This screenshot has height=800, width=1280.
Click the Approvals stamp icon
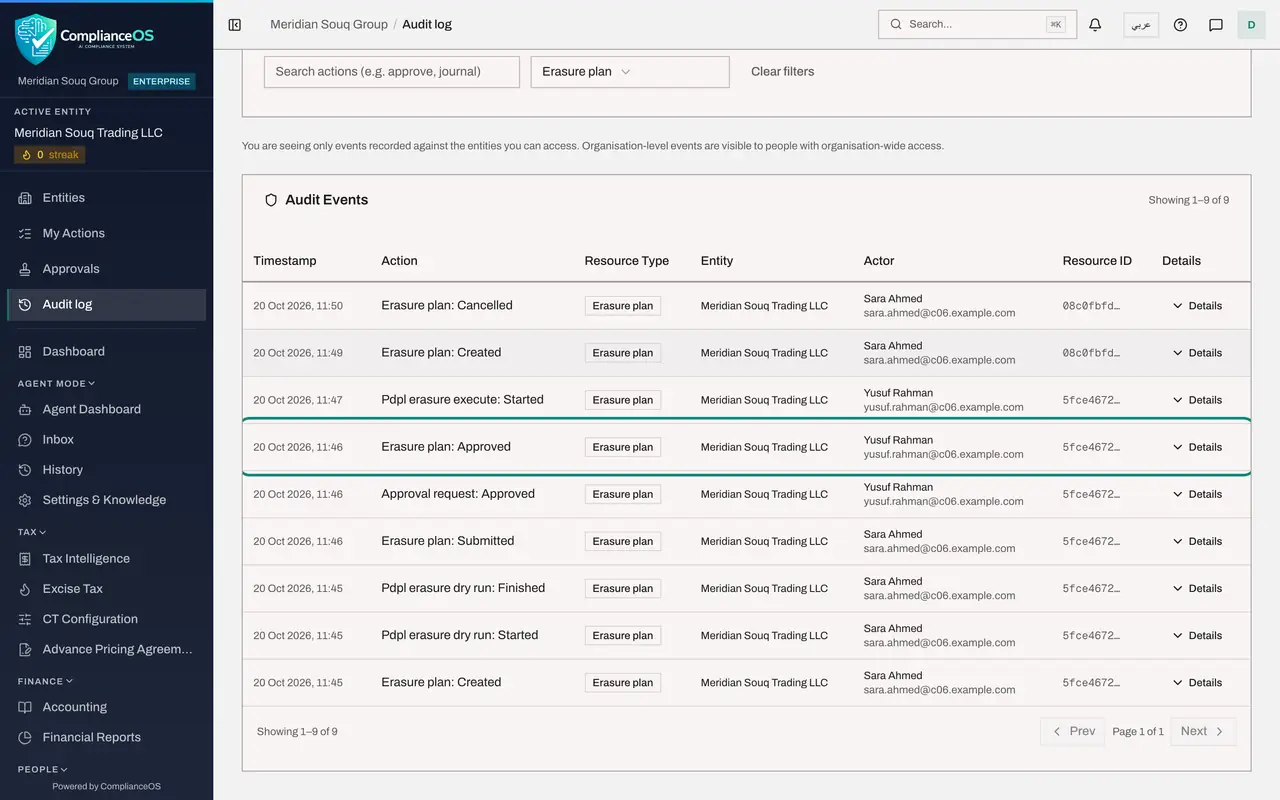(25, 269)
